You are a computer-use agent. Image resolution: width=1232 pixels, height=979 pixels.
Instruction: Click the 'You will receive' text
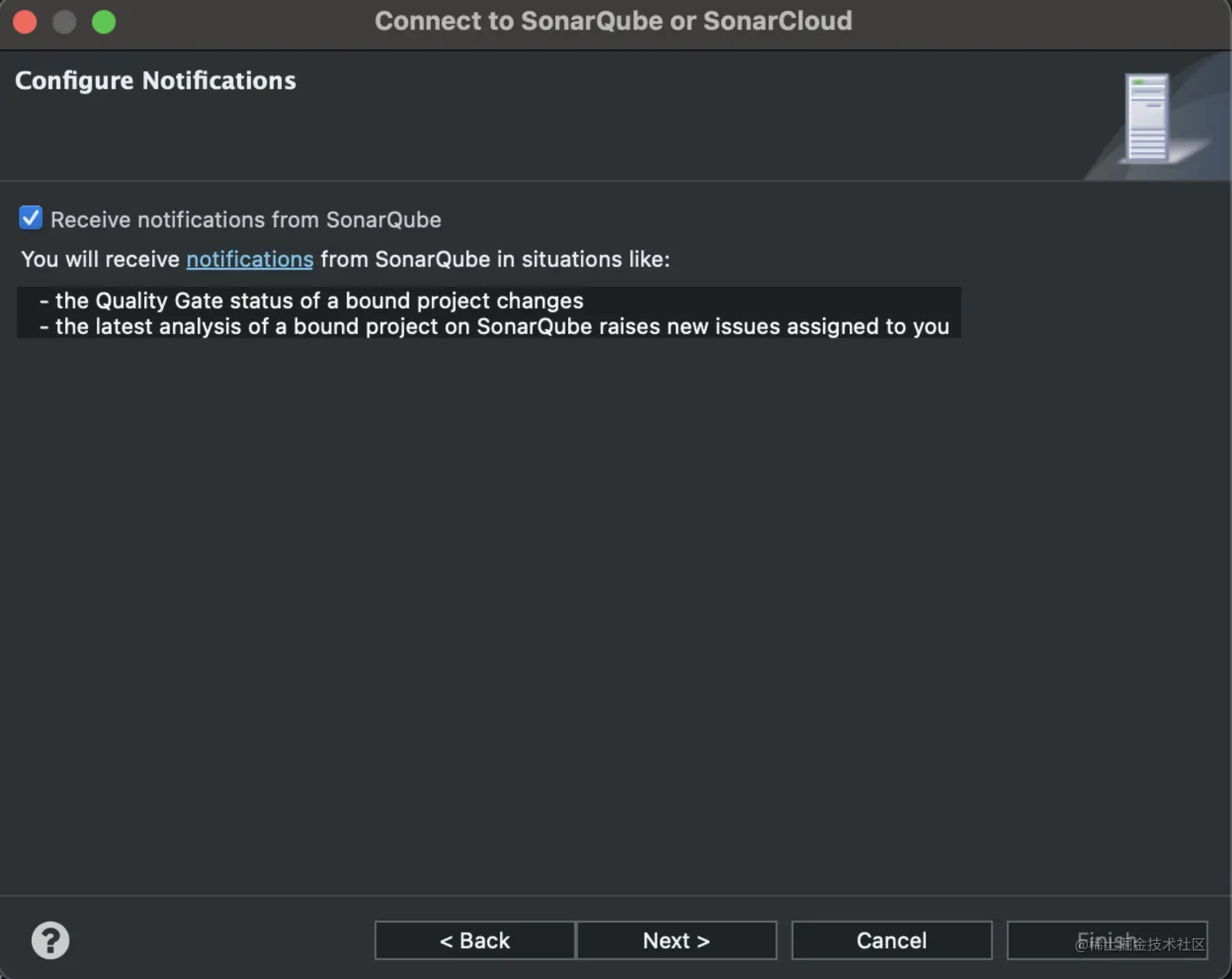click(99, 259)
